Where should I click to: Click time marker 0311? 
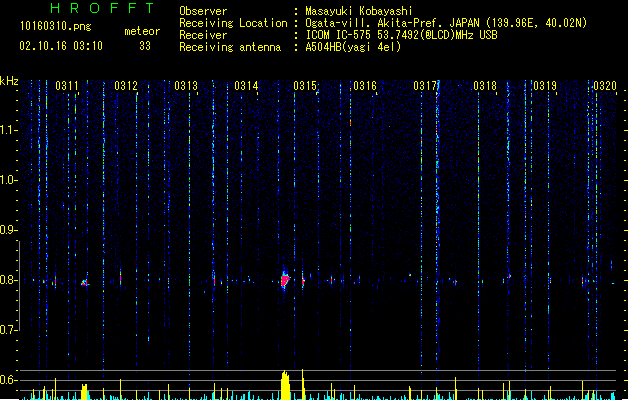(67, 86)
